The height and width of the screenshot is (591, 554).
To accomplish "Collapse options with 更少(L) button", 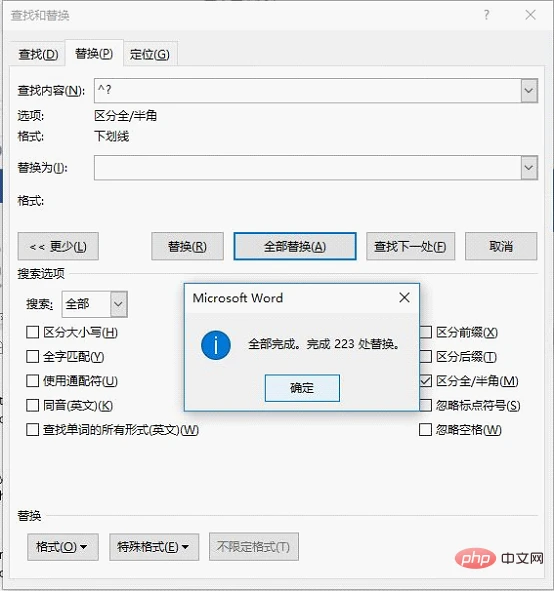I will pyautogui.click(x=58, y=247).
